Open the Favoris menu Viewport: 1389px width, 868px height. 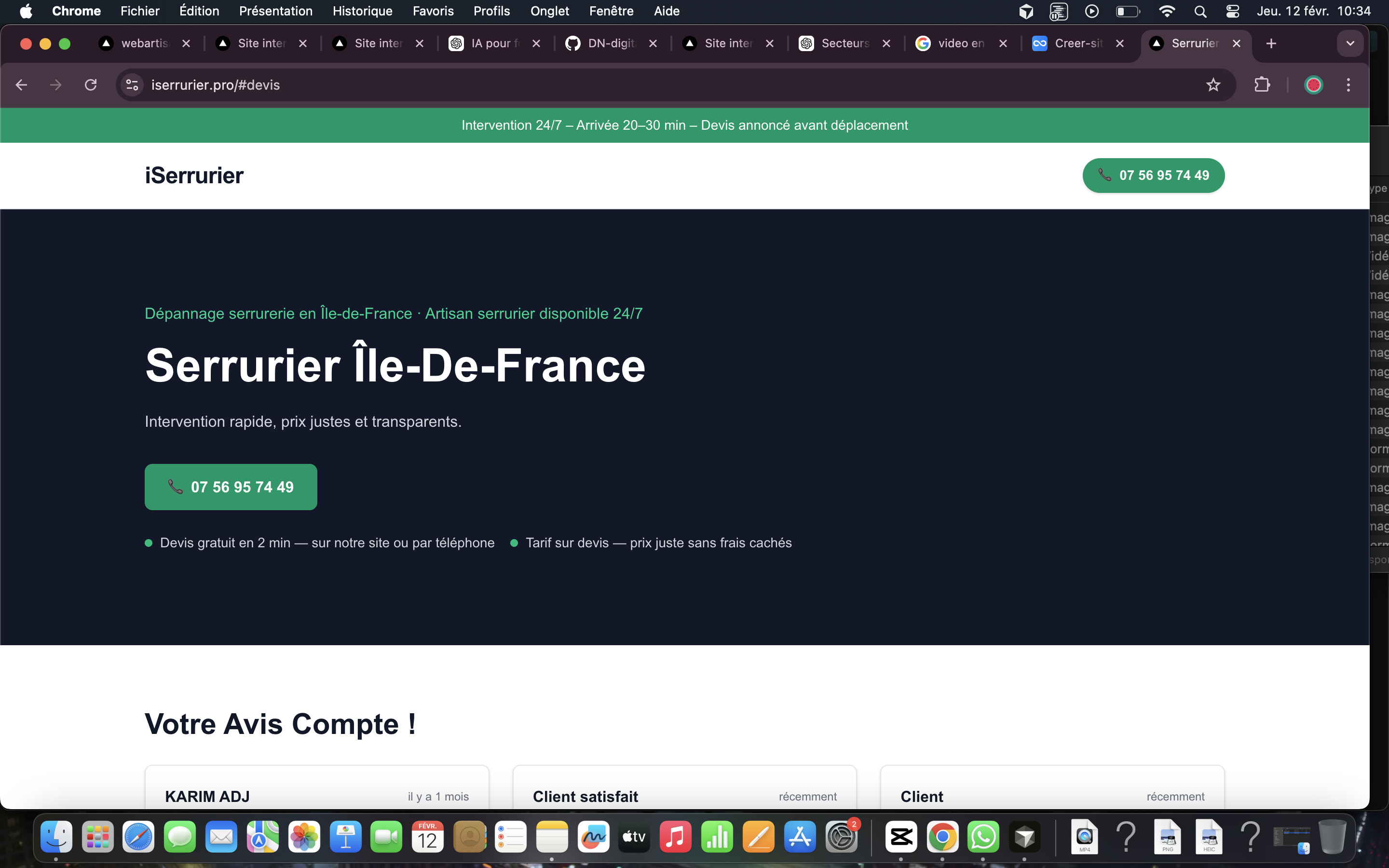433,11
